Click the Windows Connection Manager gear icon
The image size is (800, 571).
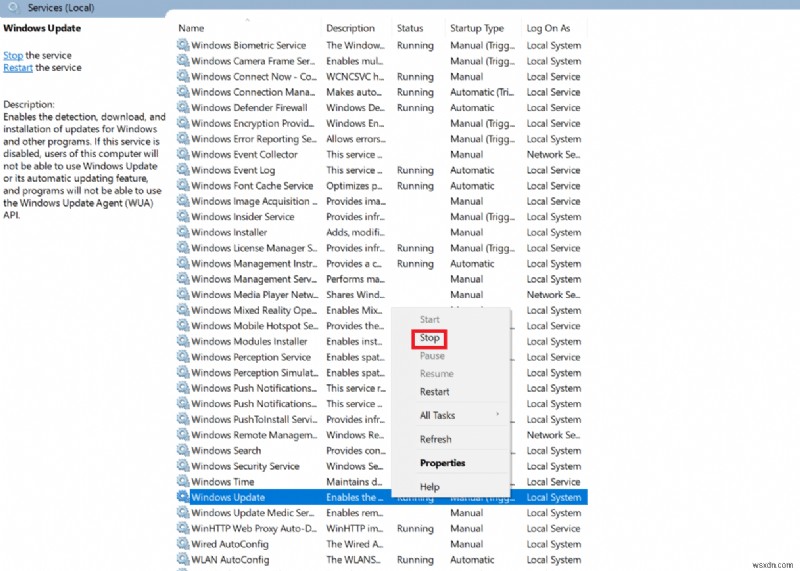click(183, 92)
